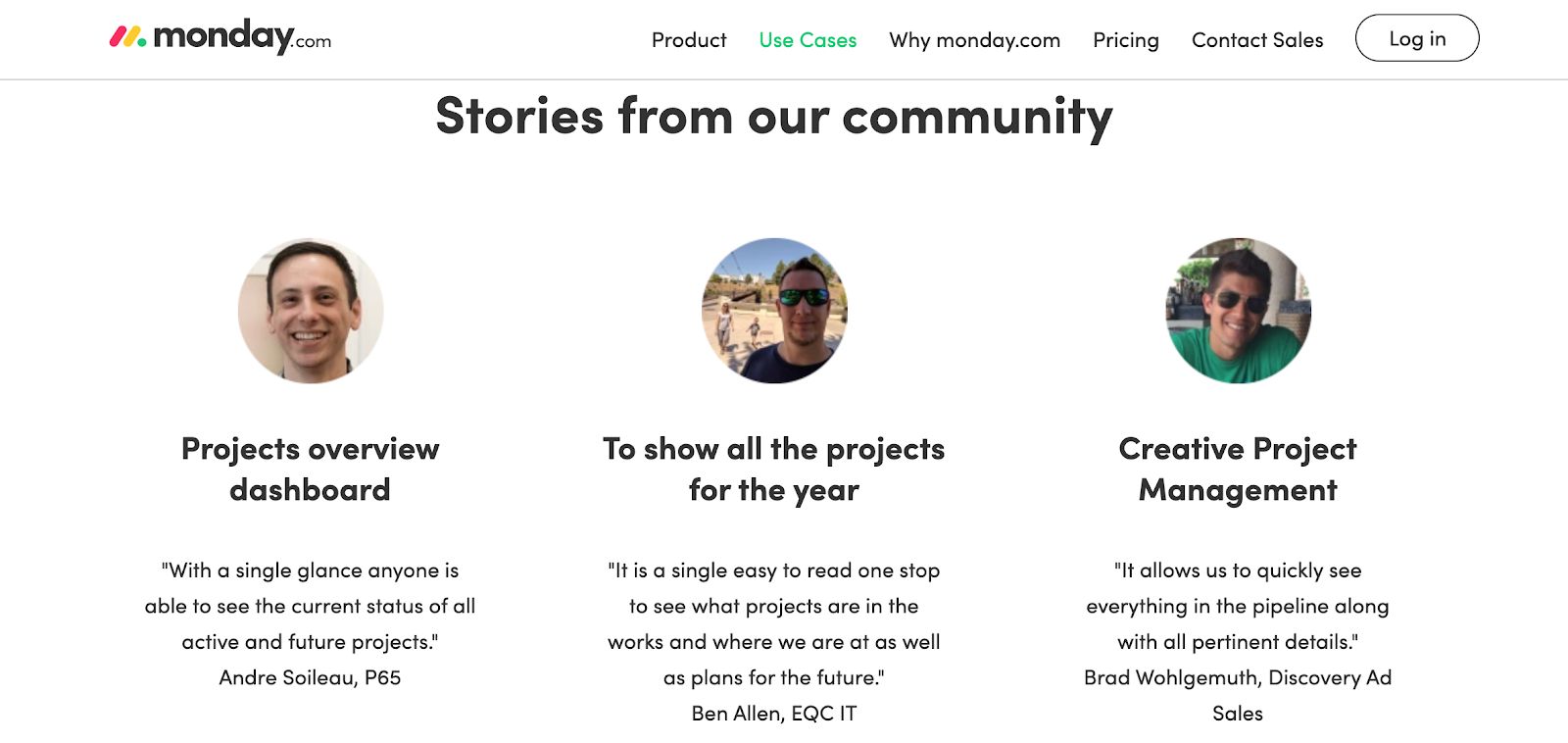Click the monday.com logo
This screenshot has height=743, width=1568.
coord(220,37)
